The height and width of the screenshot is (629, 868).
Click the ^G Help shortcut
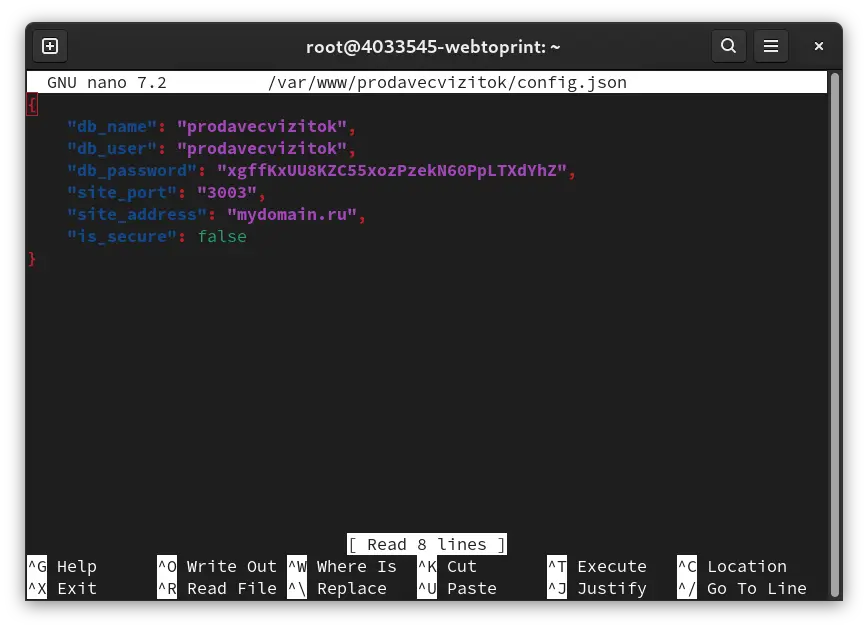pyautogui.click(x=63, y=566)
